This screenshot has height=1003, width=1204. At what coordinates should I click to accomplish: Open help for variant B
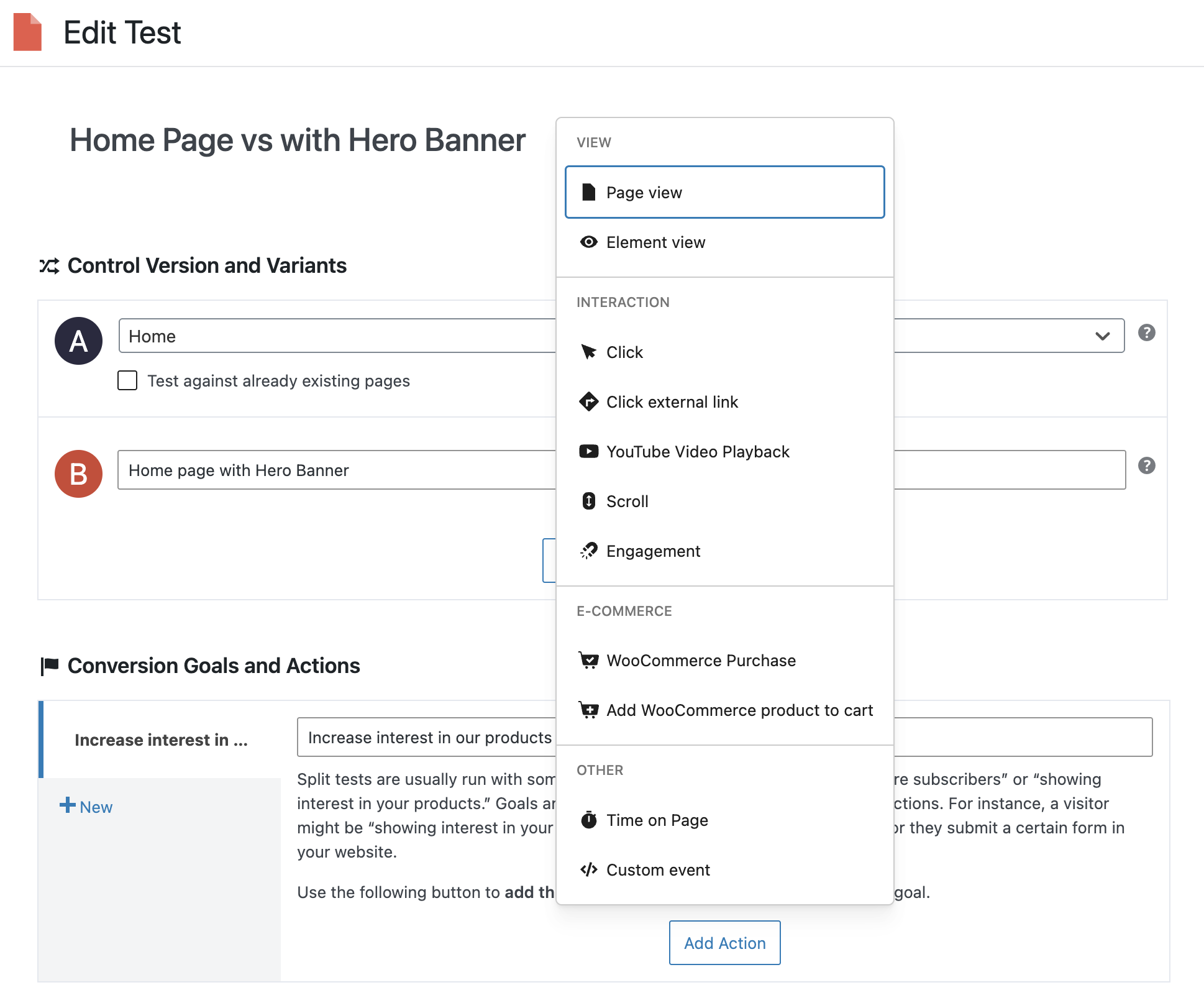click(1146, 465)
